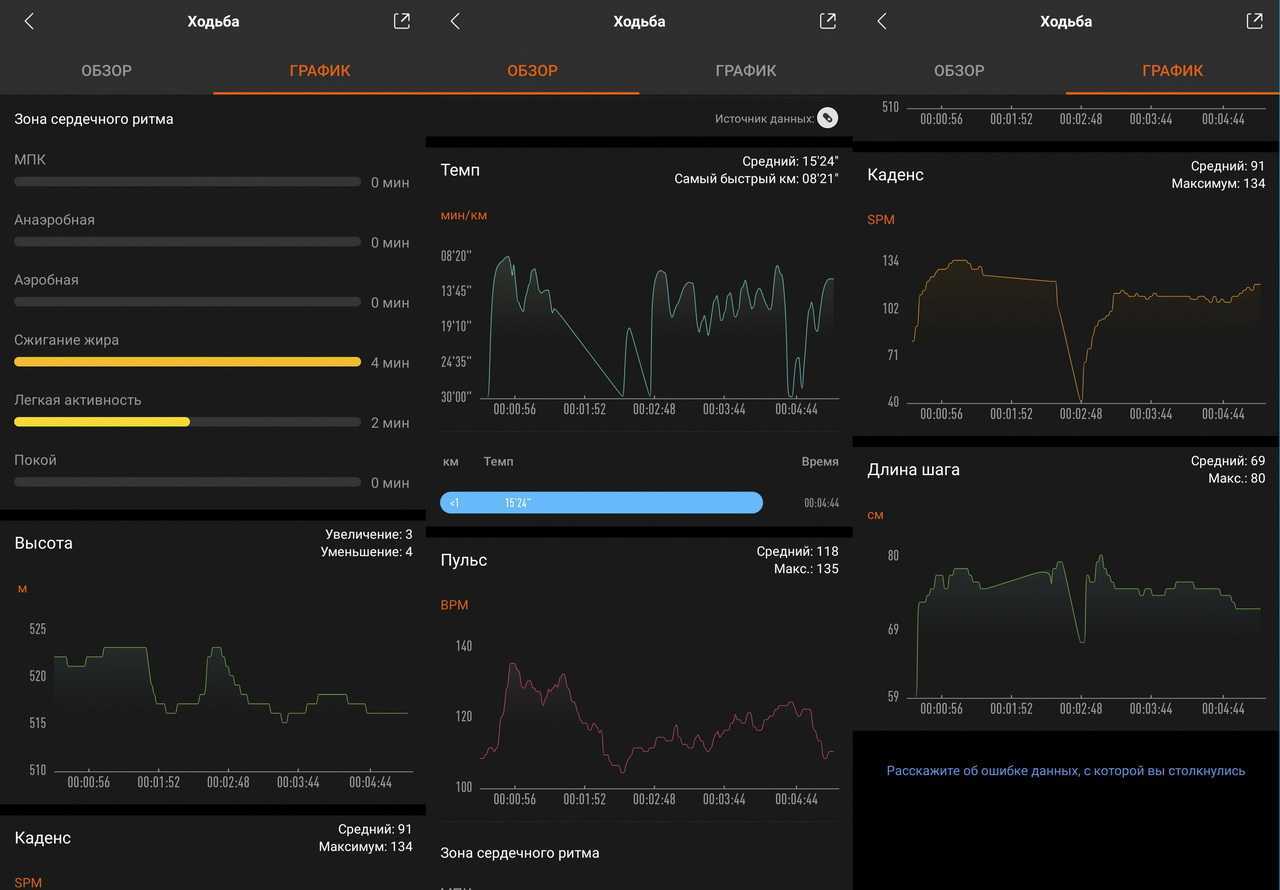Viewport: 1280px width, 890px height.
Task: Switch to ОБЗОР tab in the right screen
Action: (x=959, y=71)
